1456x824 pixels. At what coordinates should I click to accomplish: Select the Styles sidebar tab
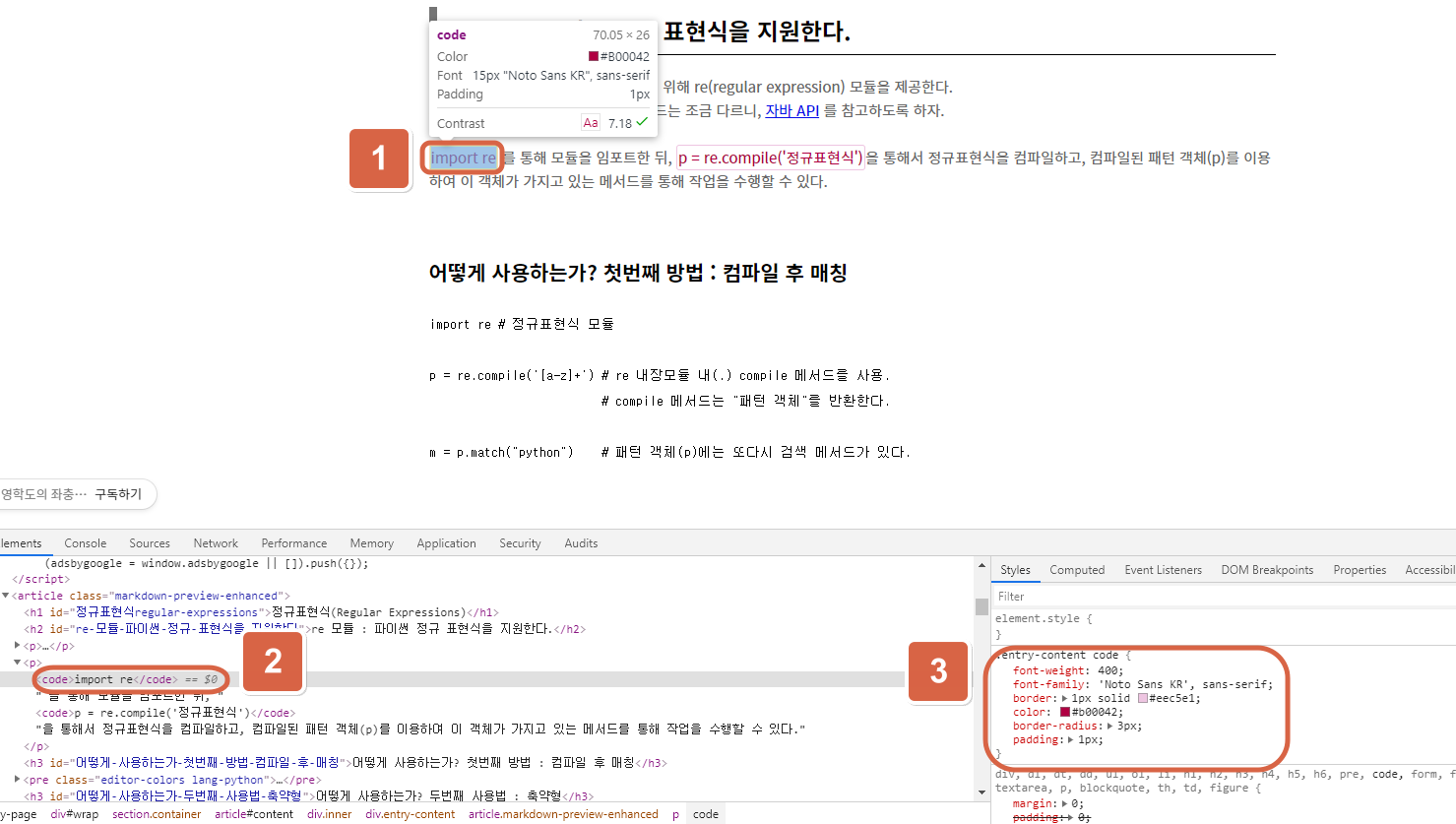click(1015, 570)
